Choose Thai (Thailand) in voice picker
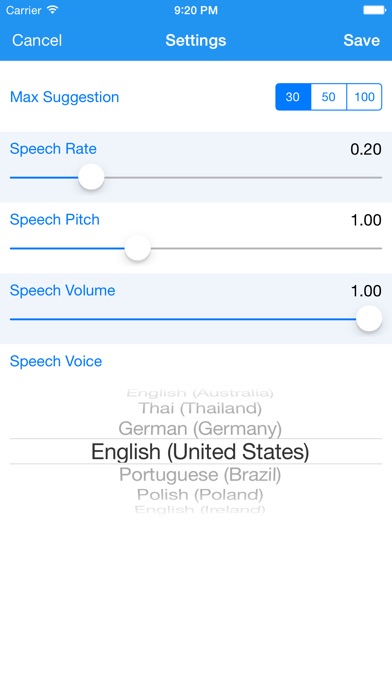Viewport: 392px width, 696px height. (x=200, y=408)
